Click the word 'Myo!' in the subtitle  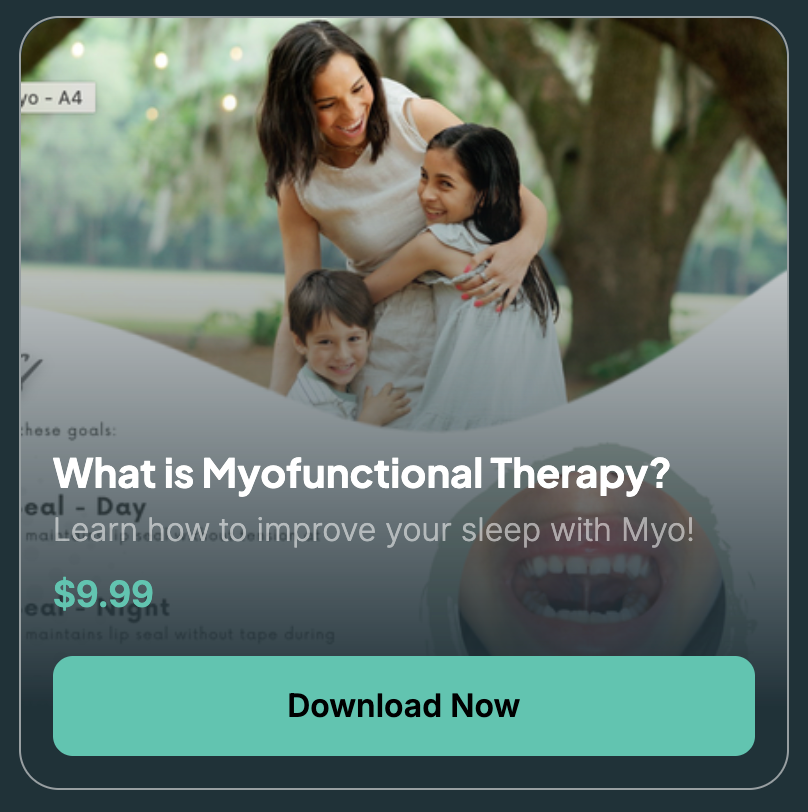(x=658, y=530)
